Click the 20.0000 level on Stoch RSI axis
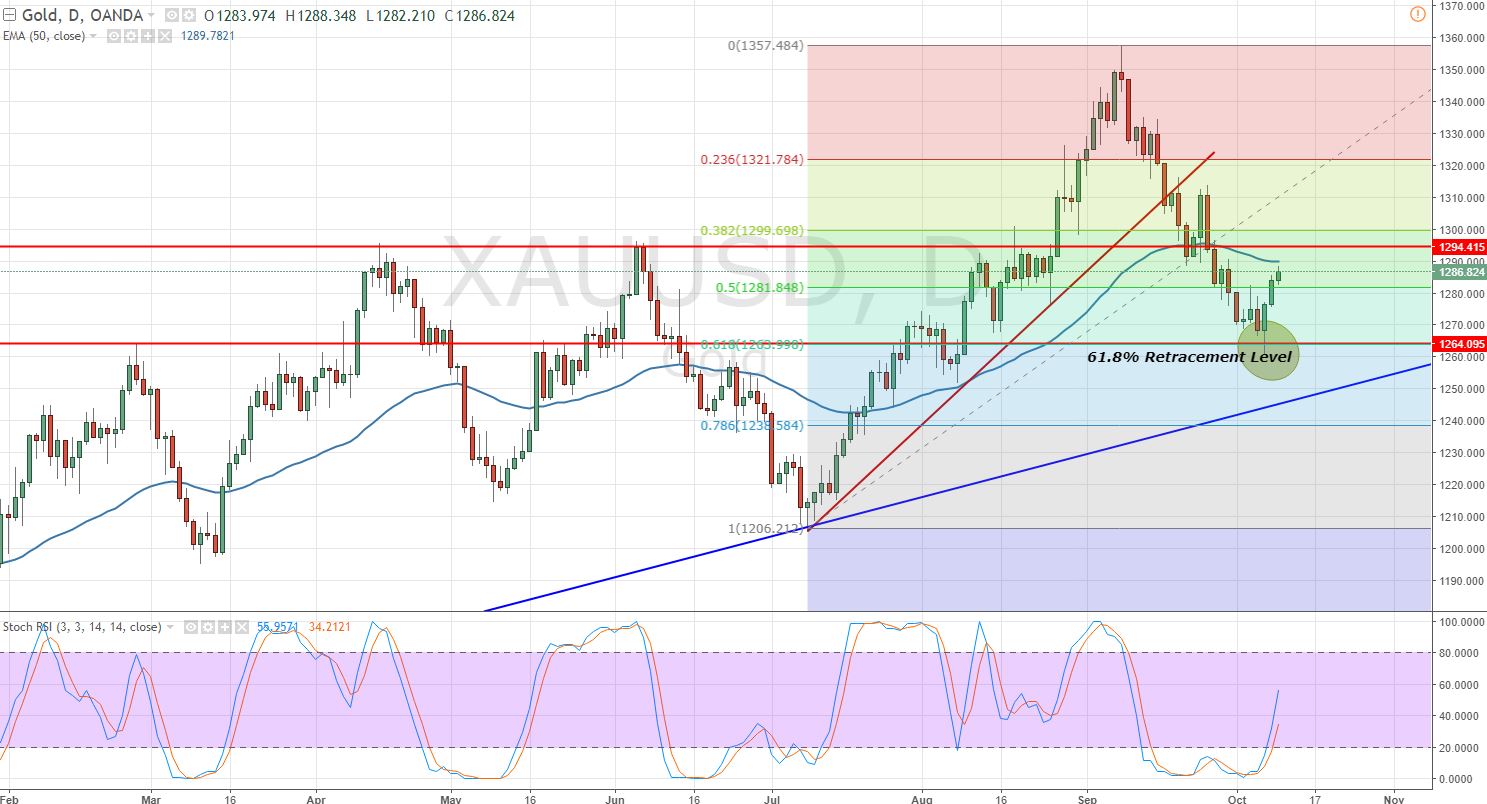 click(1461, 748)
